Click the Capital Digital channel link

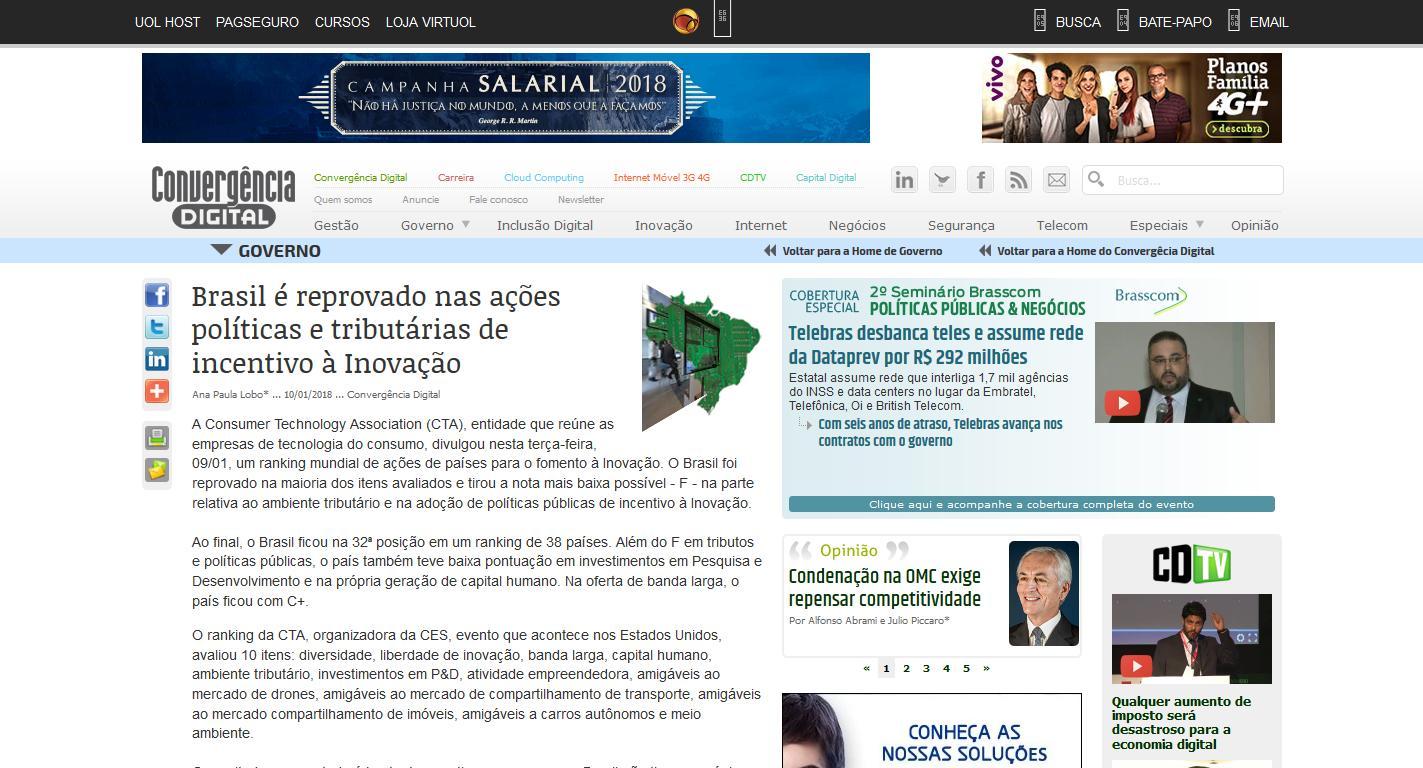point(826,178)
